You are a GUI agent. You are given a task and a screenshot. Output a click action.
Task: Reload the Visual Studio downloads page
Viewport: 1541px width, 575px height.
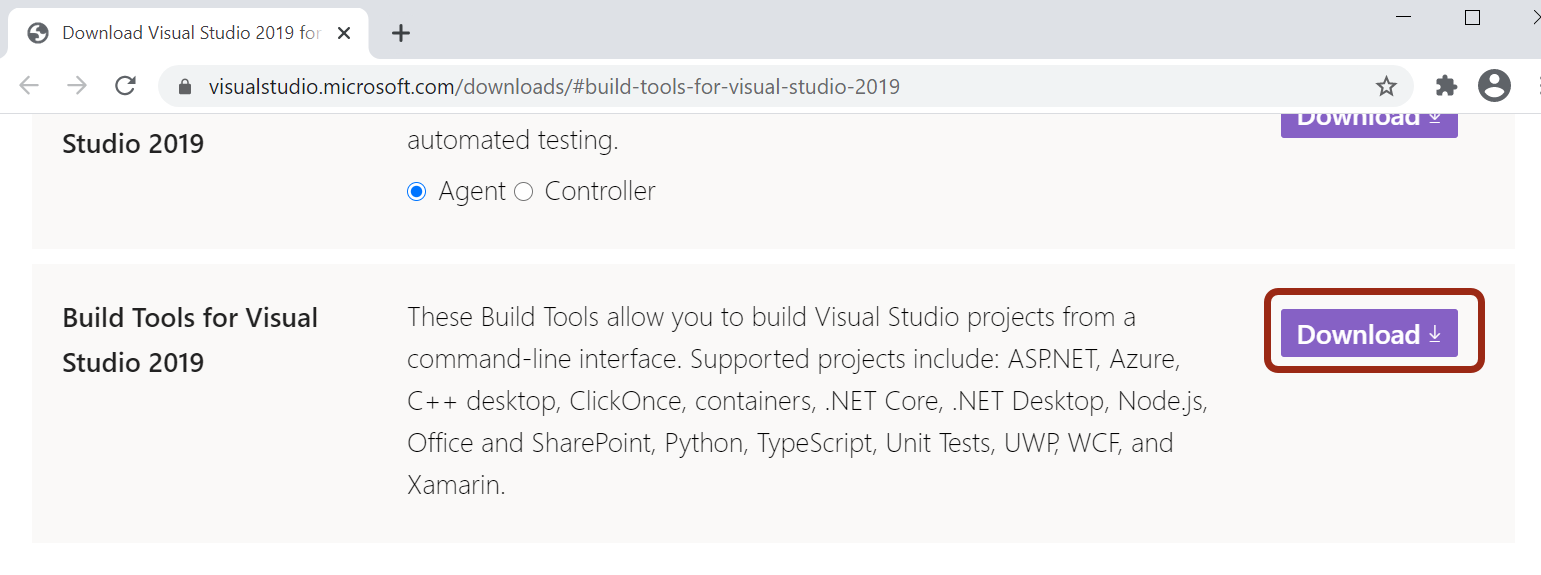click(x=125, y=86)
